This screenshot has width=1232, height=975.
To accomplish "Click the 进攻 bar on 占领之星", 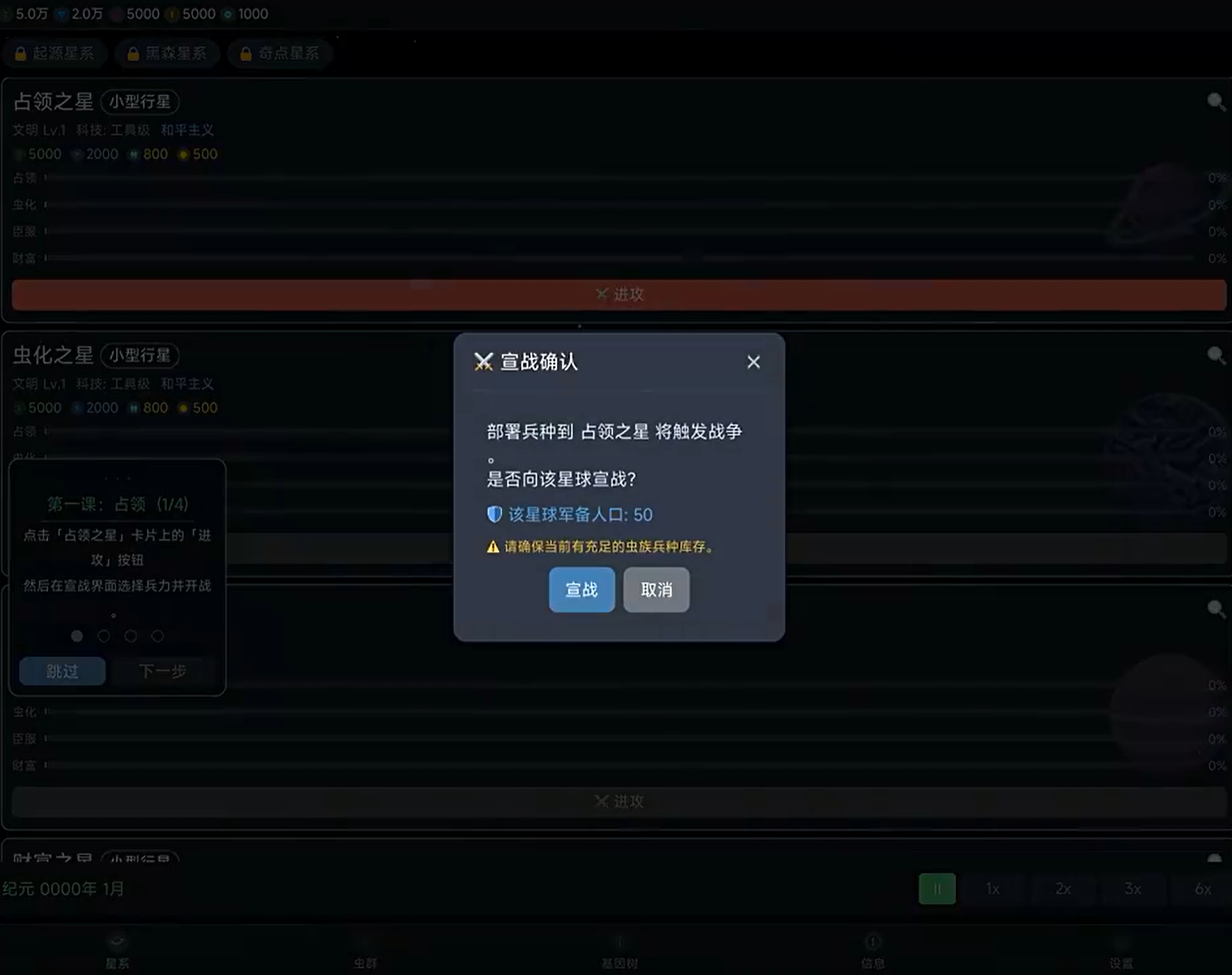I will (619, 295).
